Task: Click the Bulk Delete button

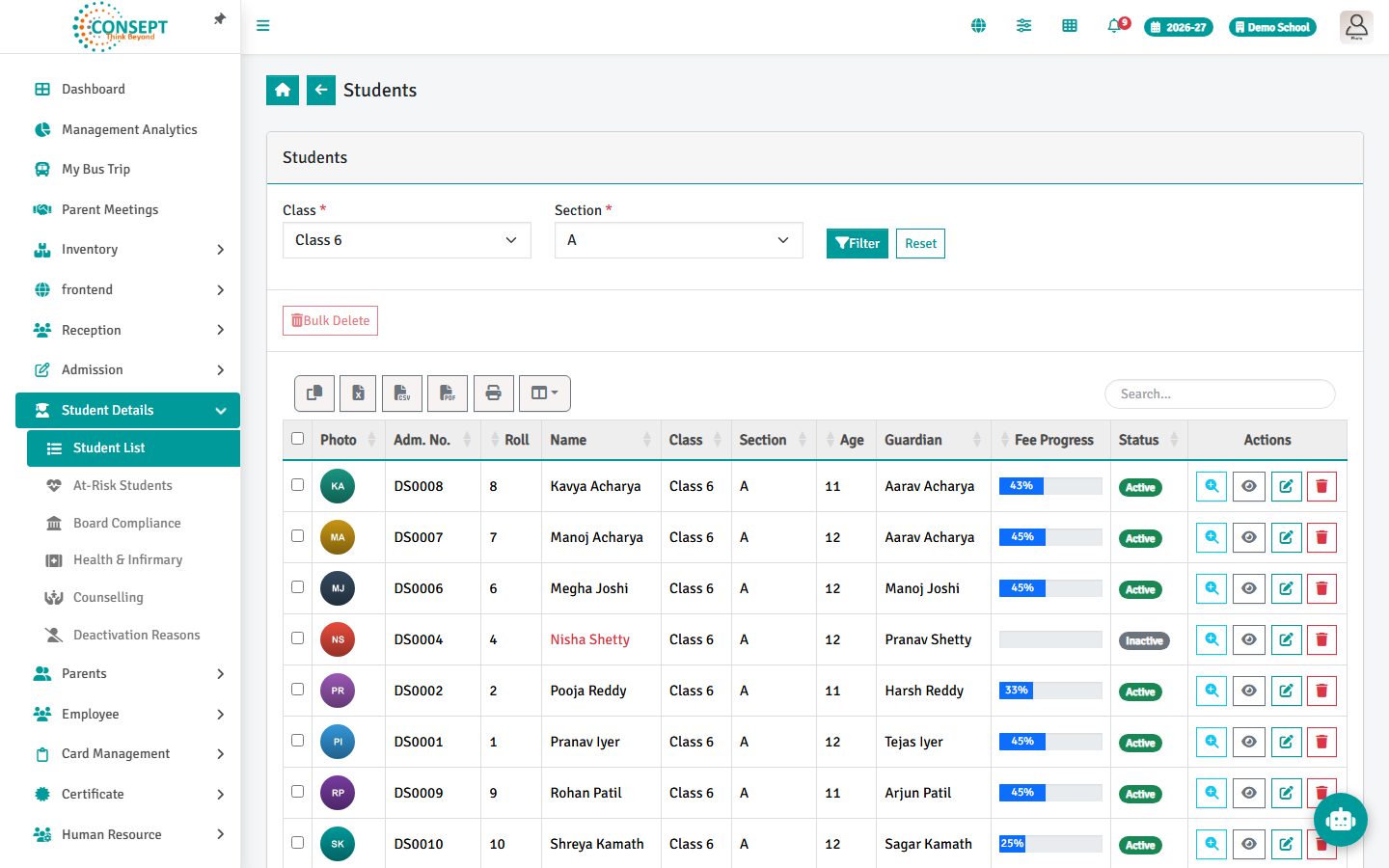Action: (330, 321)
